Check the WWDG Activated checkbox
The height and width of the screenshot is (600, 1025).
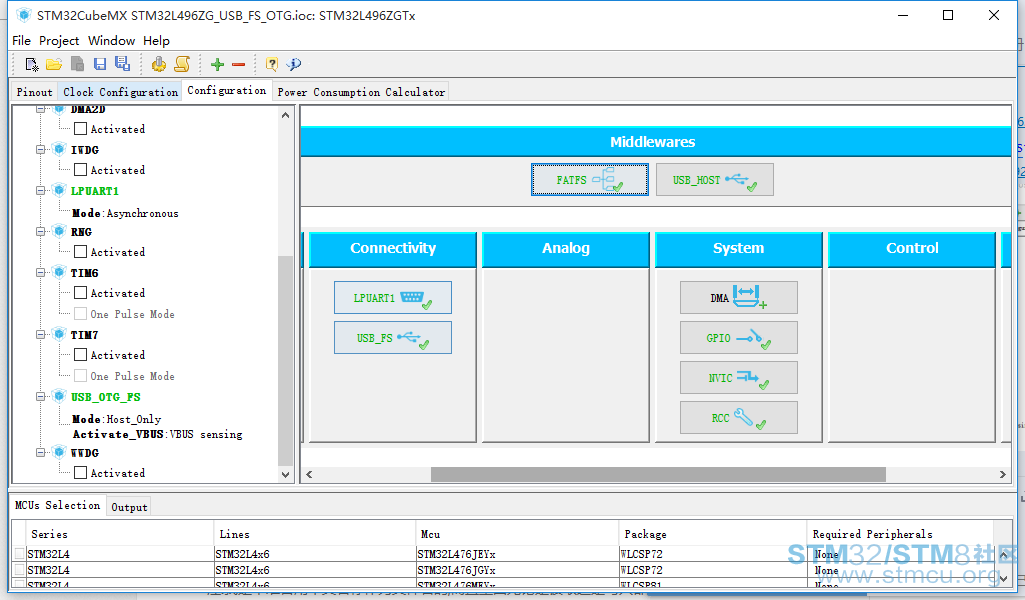point(80,473)
